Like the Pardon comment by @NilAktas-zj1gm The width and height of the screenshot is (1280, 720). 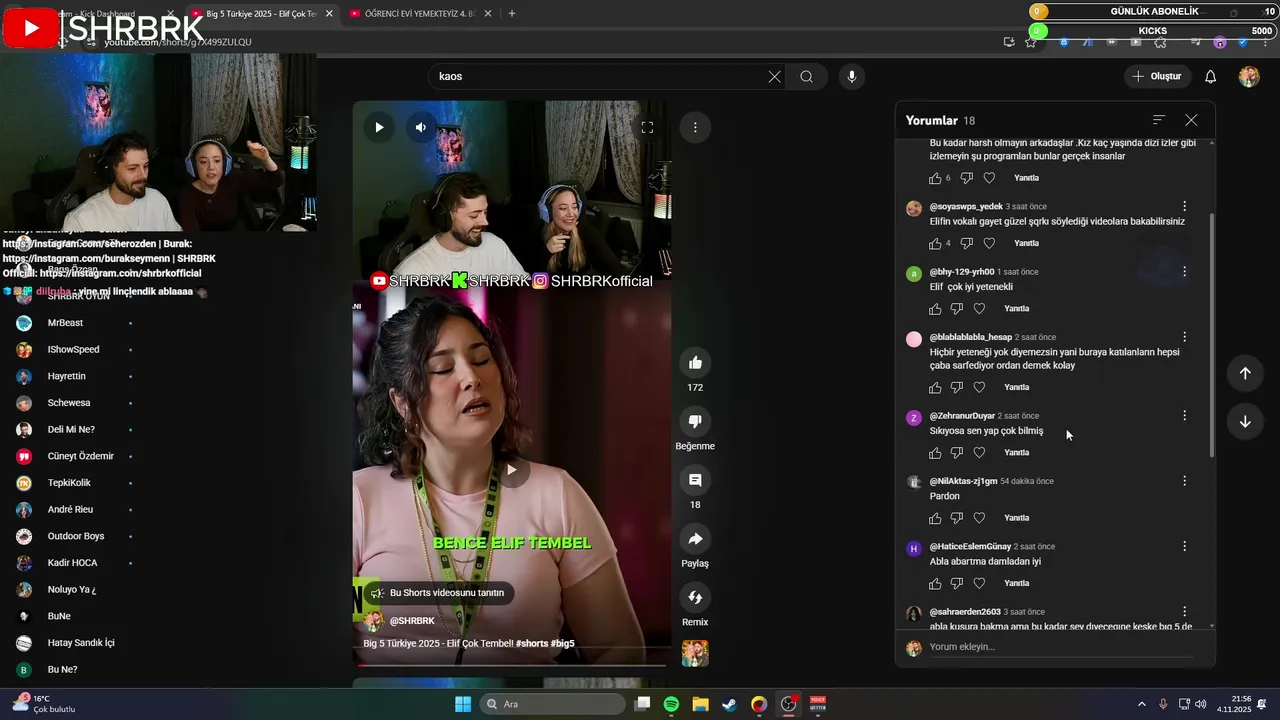coord(935,518)
